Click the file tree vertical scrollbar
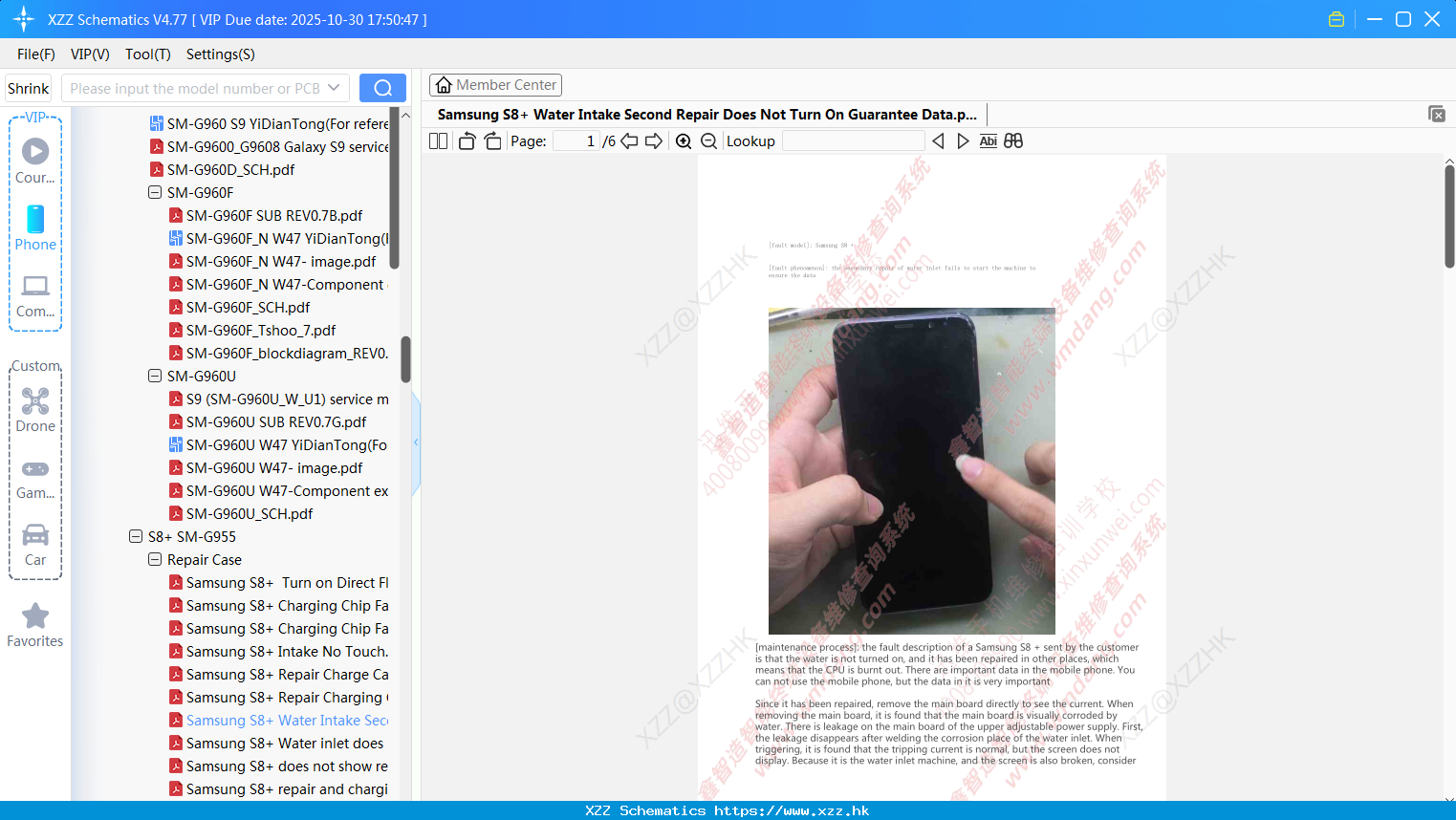The width and height of the screenshot is (1456, 820). coord(405,359)
